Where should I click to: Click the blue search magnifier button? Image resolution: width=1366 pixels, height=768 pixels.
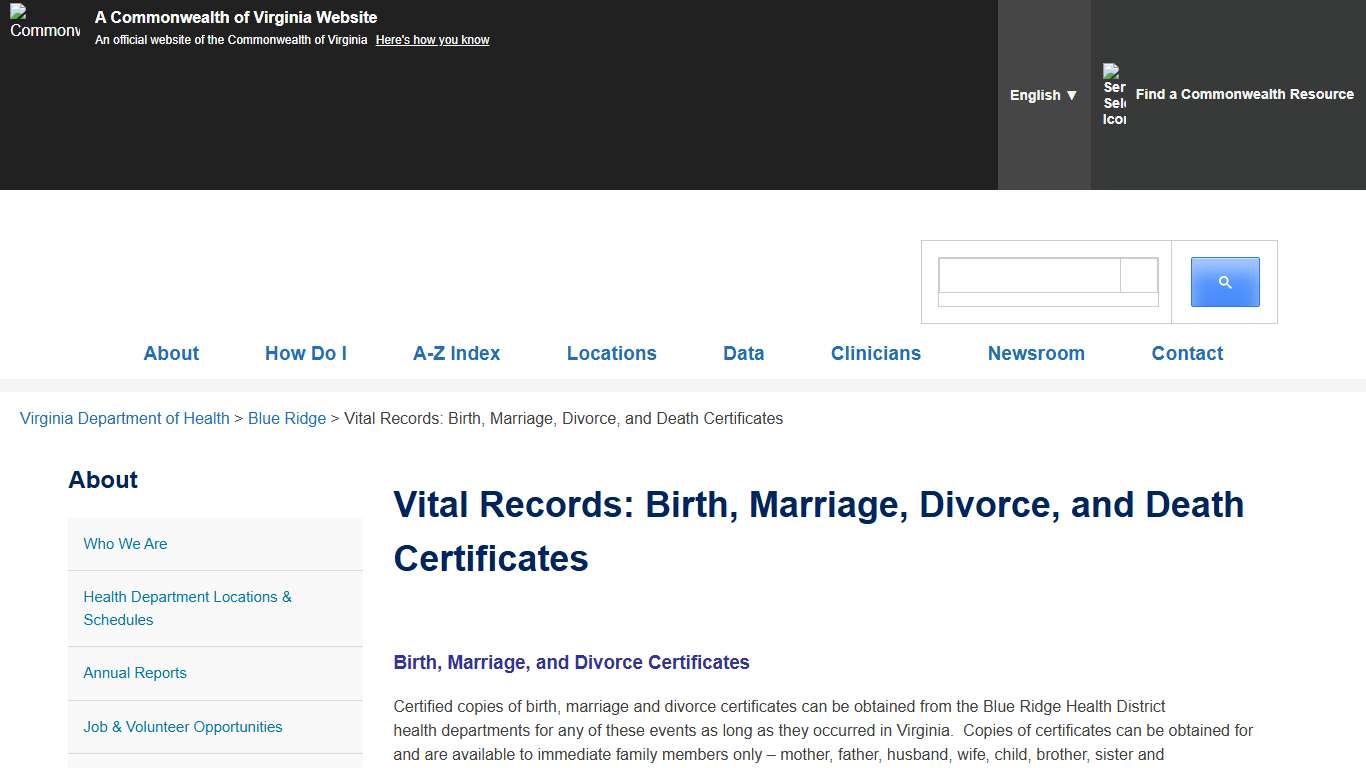pos(1224,282)
